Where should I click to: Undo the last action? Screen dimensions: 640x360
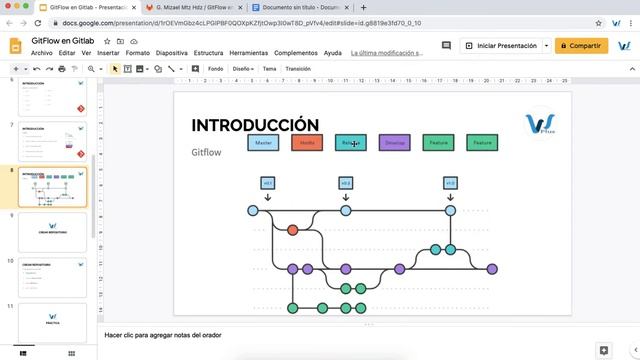point(37,69)
